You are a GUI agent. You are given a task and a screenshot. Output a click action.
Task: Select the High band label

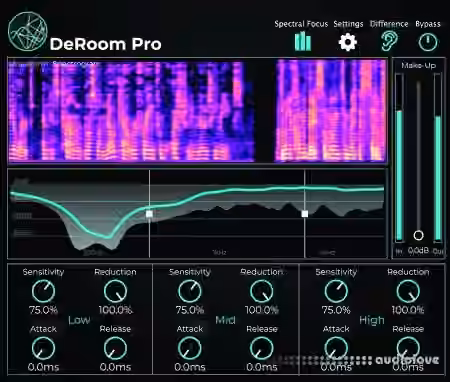[x=372, y=321]
